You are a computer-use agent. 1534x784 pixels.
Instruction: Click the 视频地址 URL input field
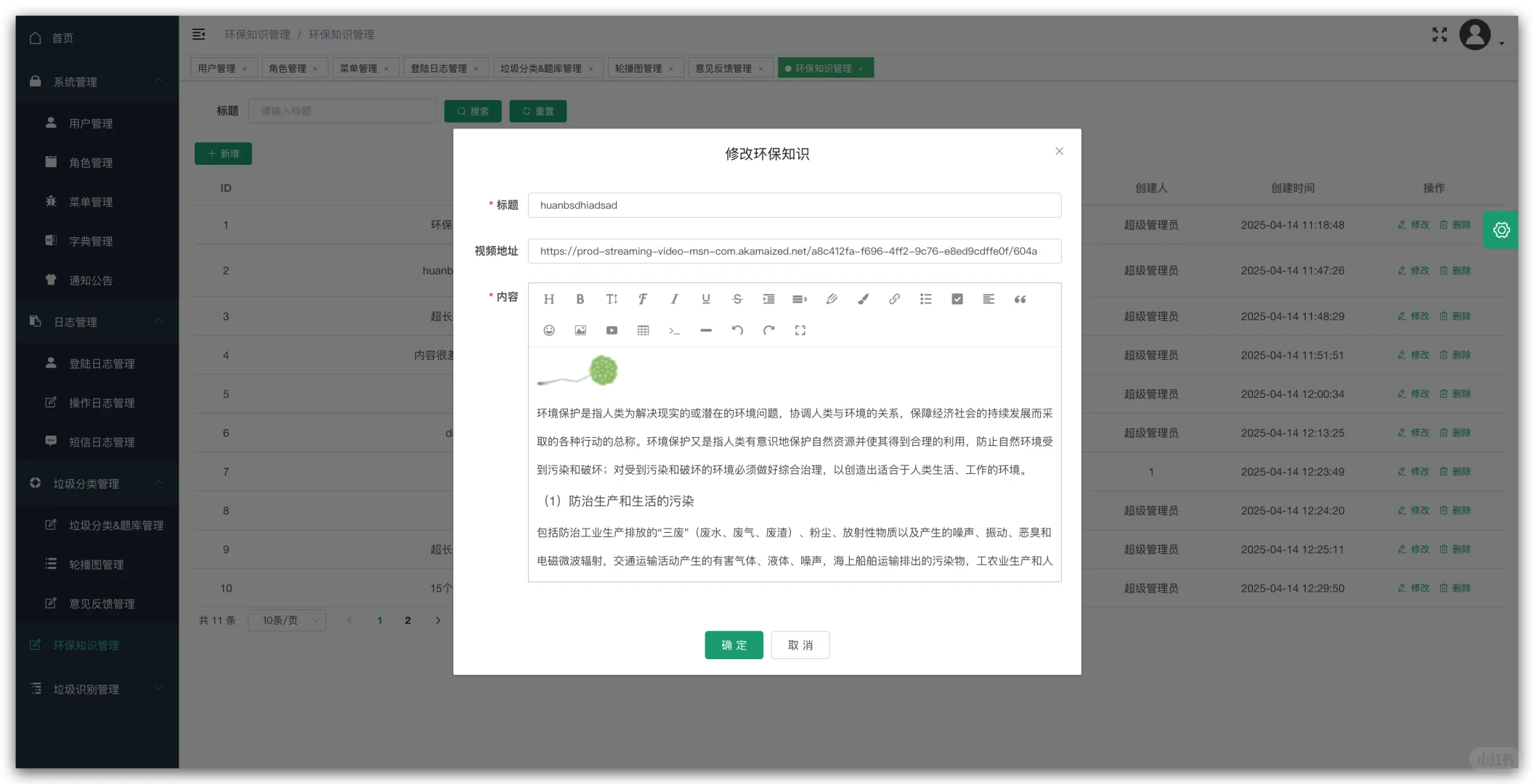(794, 251)
